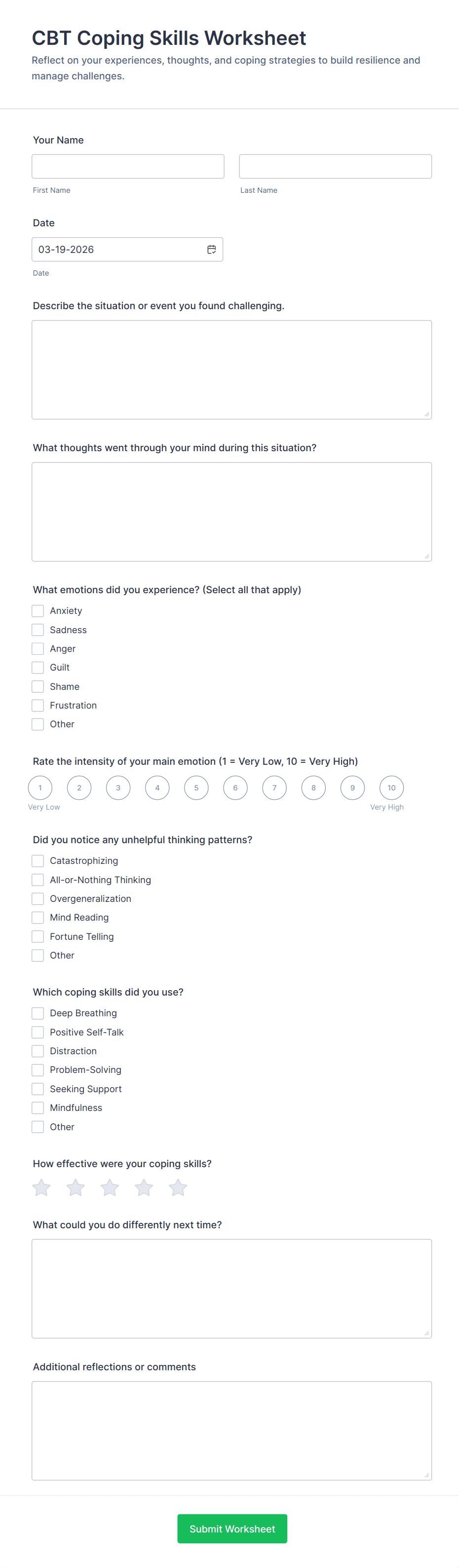Submit the worksheet
This screenshot has height=1568, width=459.
[231, 1529]
